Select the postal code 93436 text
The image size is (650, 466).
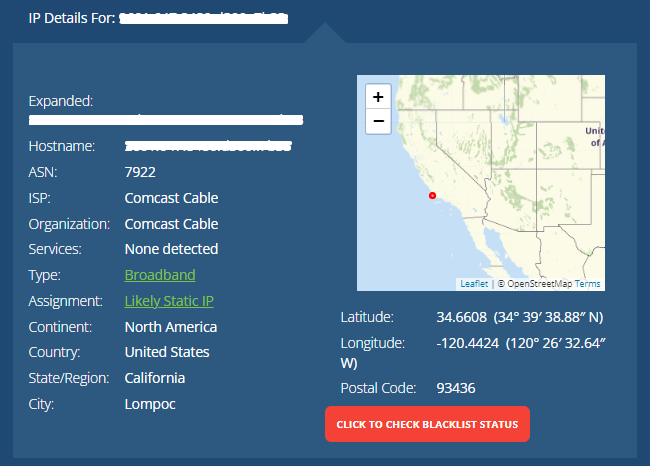point(456,388)
